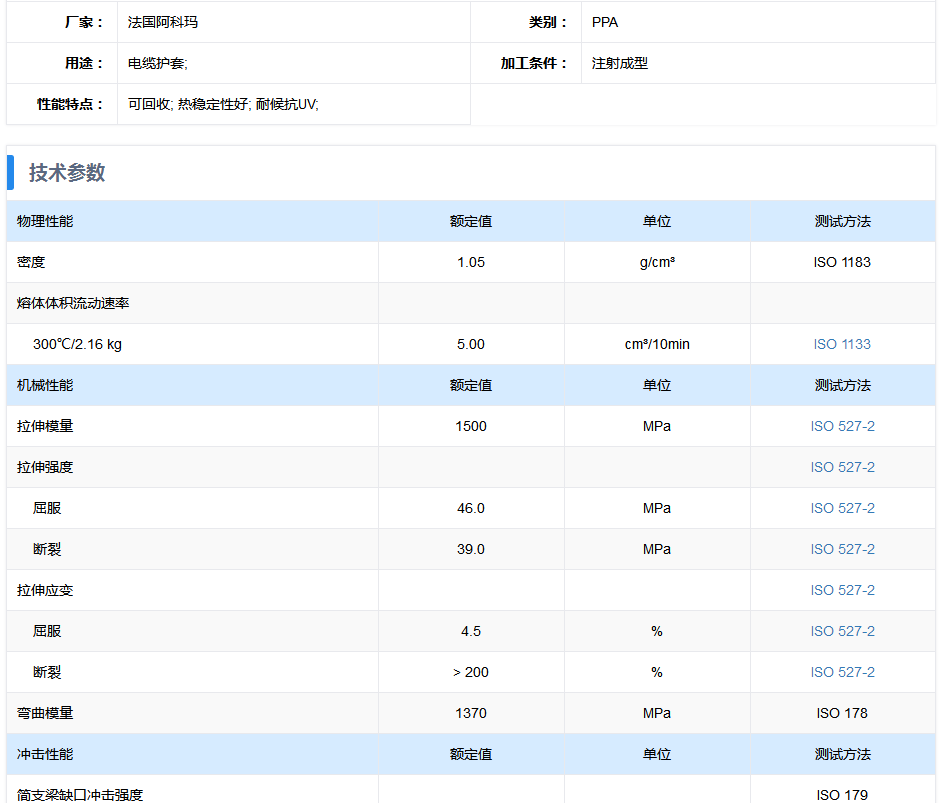
Task: Select the ISO 1183 test method text
Action: [842, 262]
